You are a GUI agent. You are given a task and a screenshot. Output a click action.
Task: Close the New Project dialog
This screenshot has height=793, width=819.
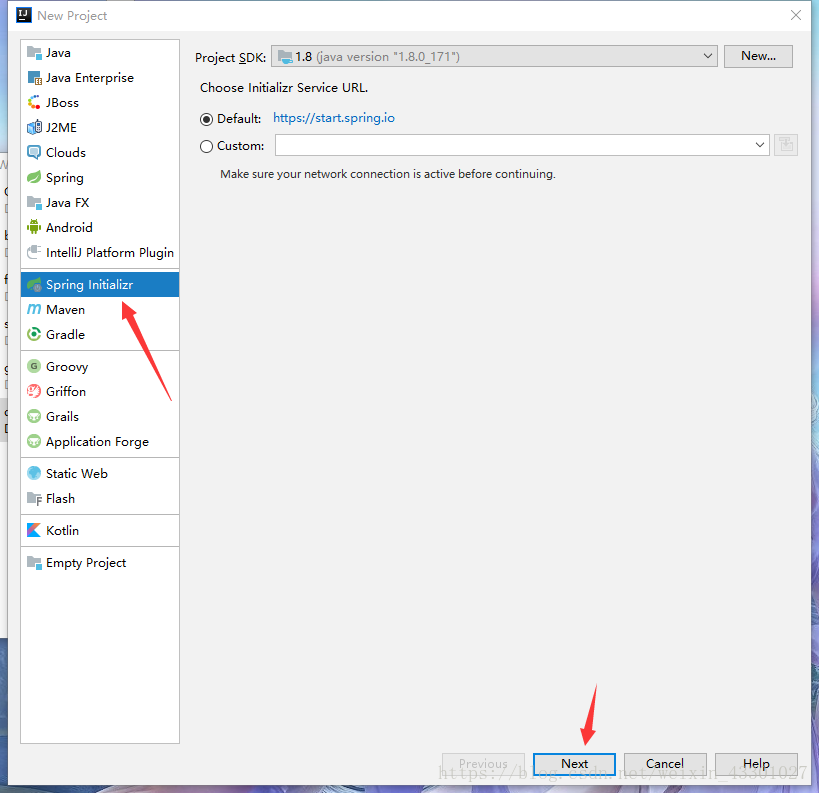pos(795,15)
